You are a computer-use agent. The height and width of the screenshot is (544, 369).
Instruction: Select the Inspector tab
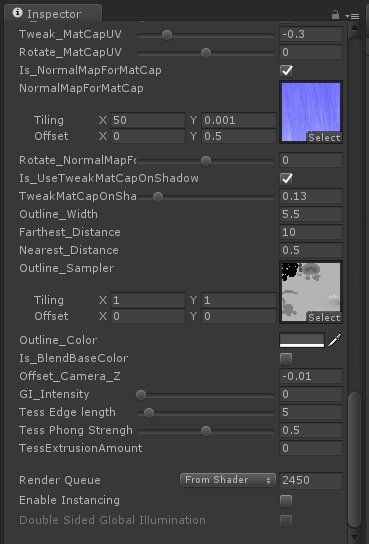click(x=53, y=14)
